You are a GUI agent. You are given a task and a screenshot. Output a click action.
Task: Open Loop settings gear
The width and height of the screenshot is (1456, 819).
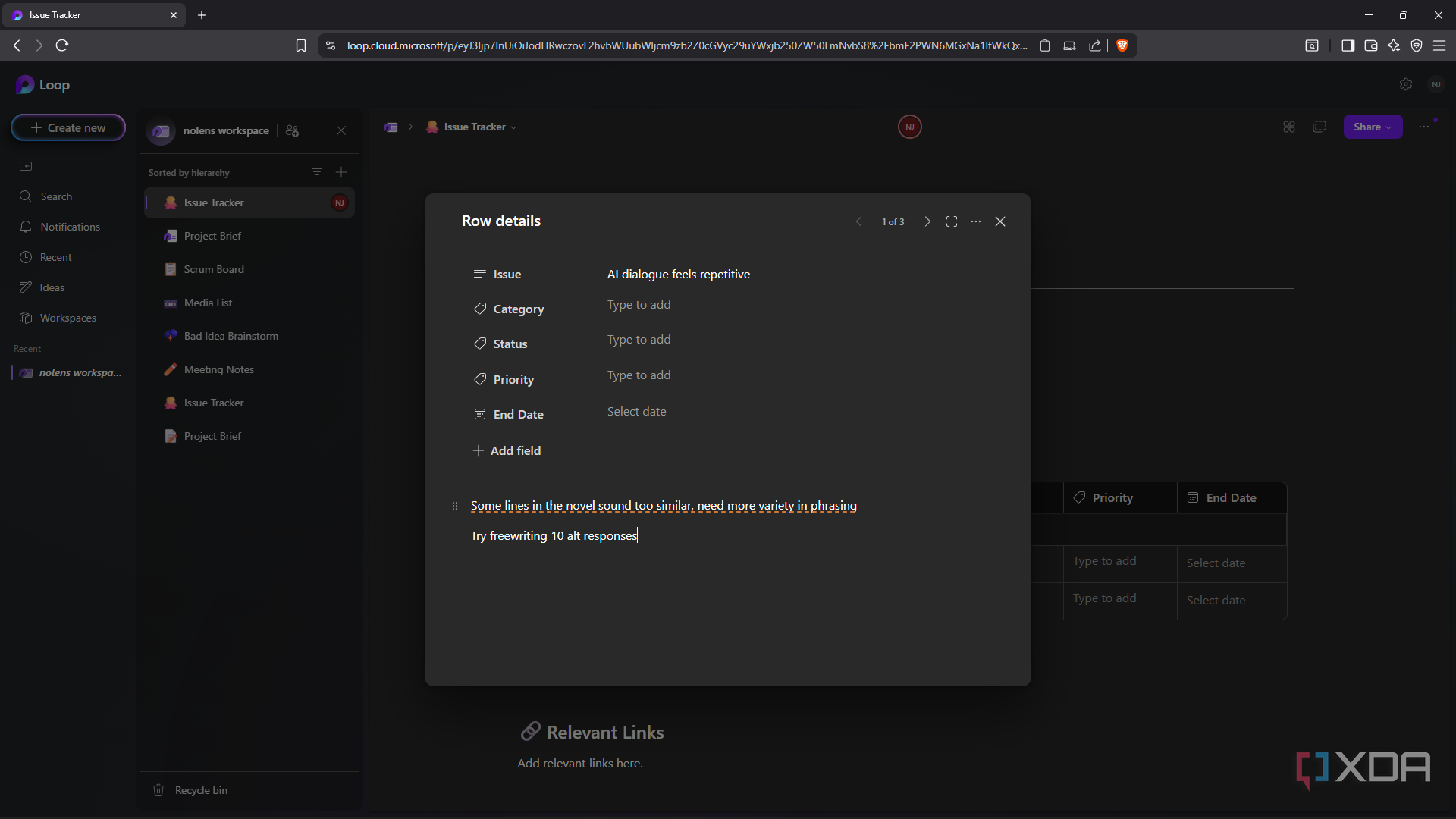[x=1406, y=84]
